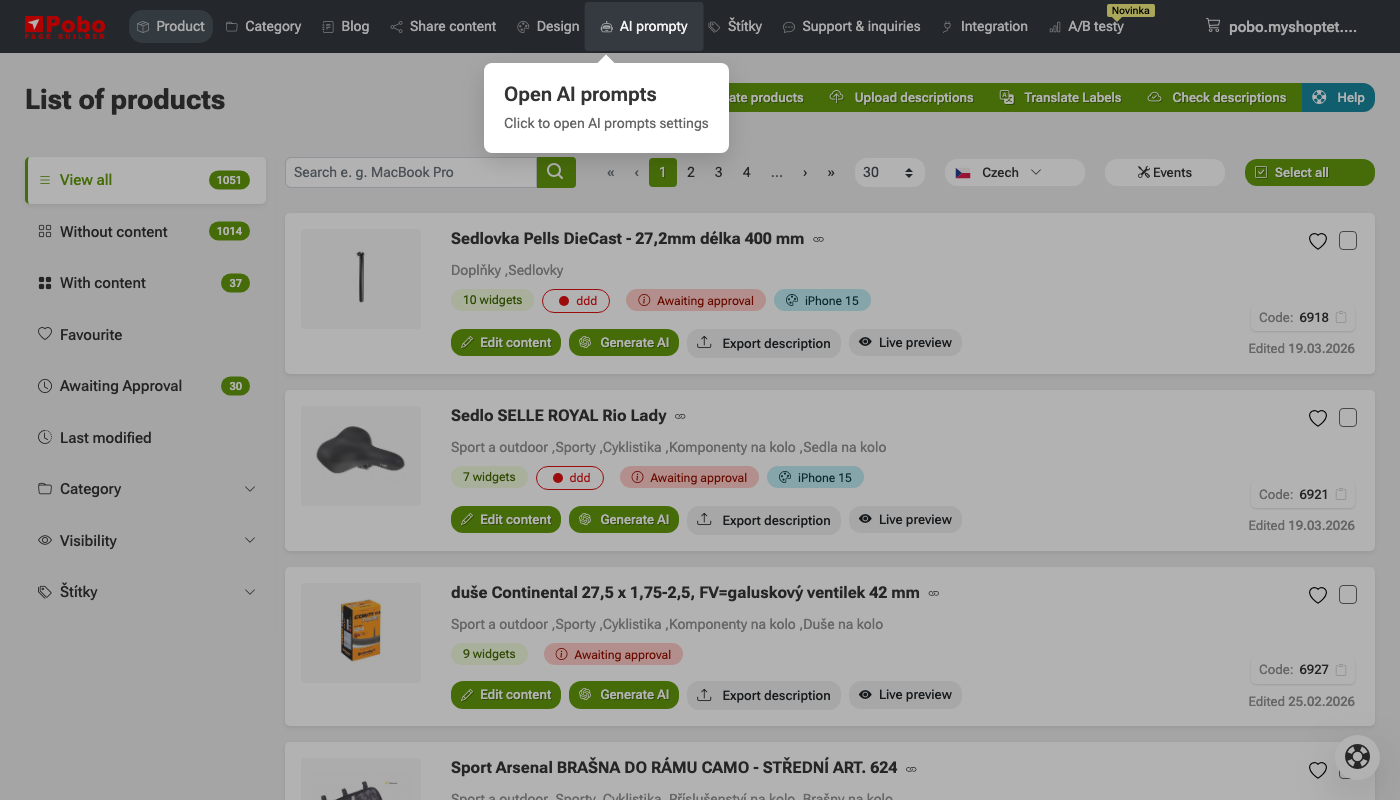
Task: Click the shopping cart icon
Action: [x=1215, y=26]
